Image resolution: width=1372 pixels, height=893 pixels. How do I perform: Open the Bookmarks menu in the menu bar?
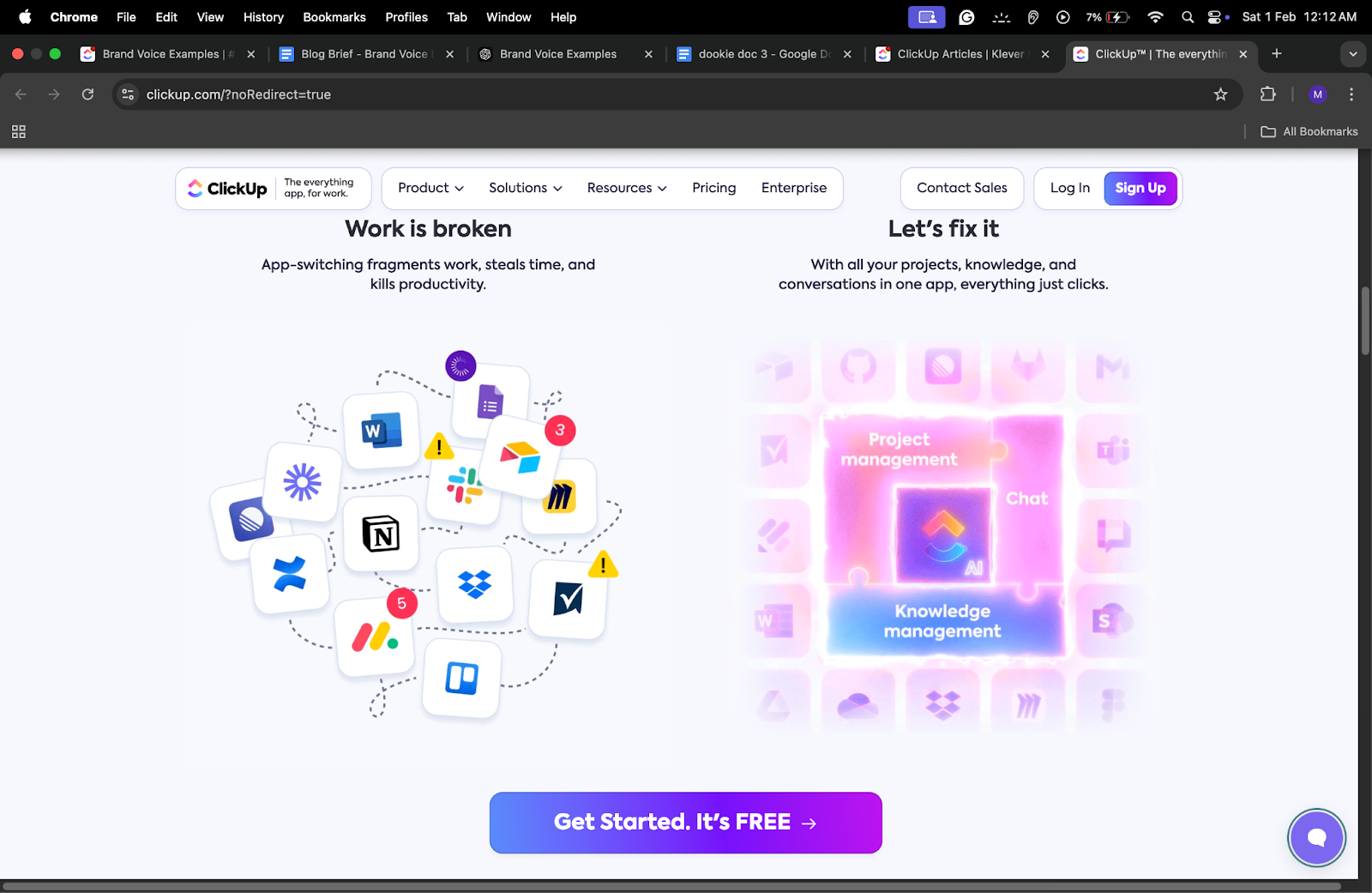click(334, 17)
